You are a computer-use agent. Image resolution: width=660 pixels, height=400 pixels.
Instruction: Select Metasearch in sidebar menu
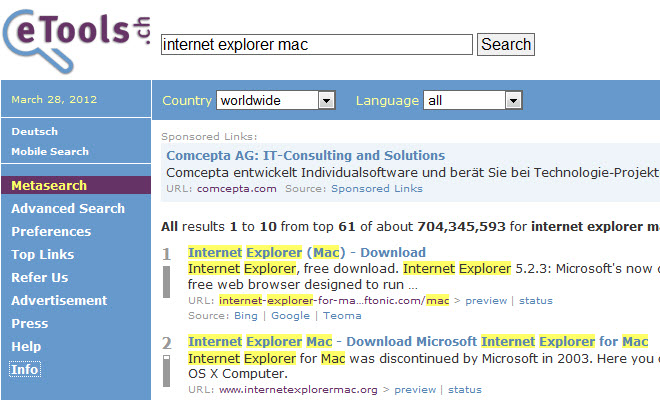(49, 185)
